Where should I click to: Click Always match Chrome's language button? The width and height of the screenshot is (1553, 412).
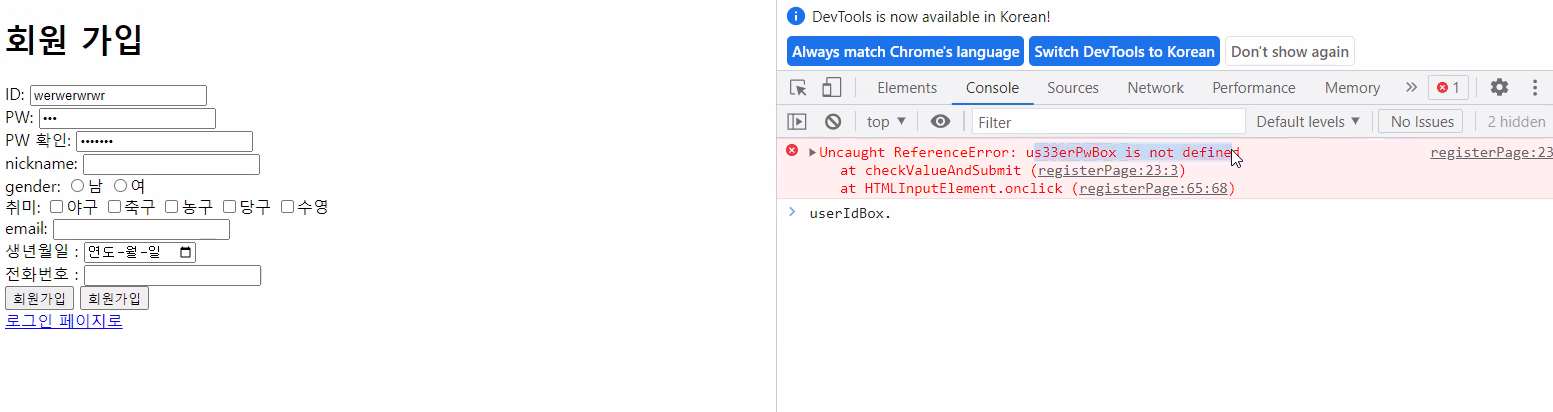(906, 51)
